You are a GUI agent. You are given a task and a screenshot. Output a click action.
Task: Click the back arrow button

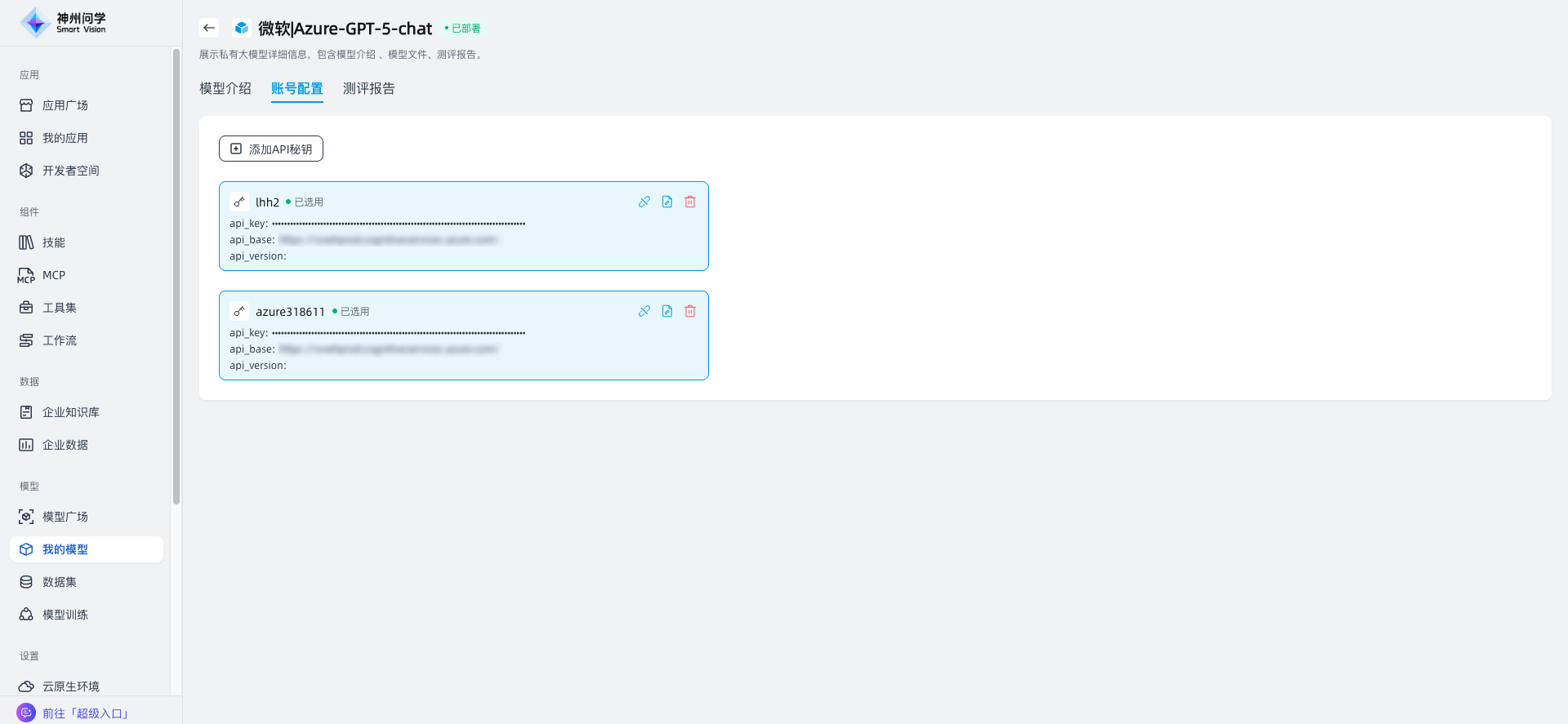[209, 28]
